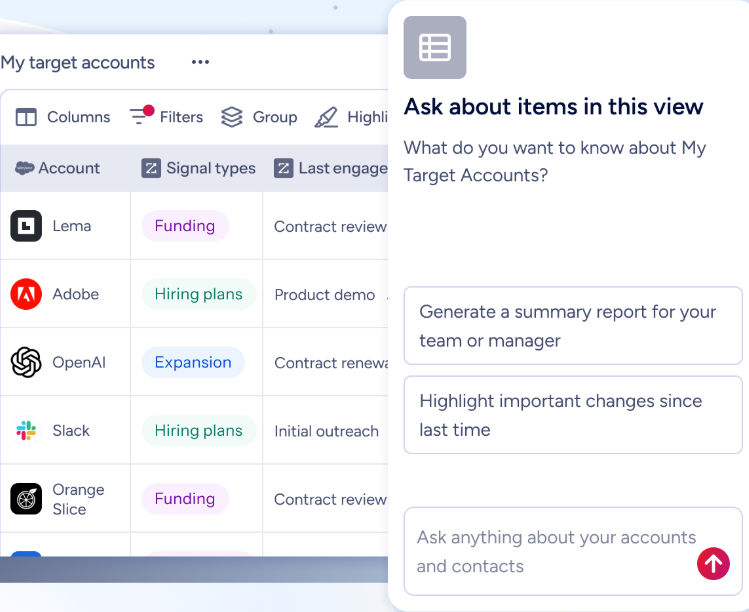Viewport: 749px width, 612px height.
Task: Click the Slack logo icon
Action: pos(26,430)
